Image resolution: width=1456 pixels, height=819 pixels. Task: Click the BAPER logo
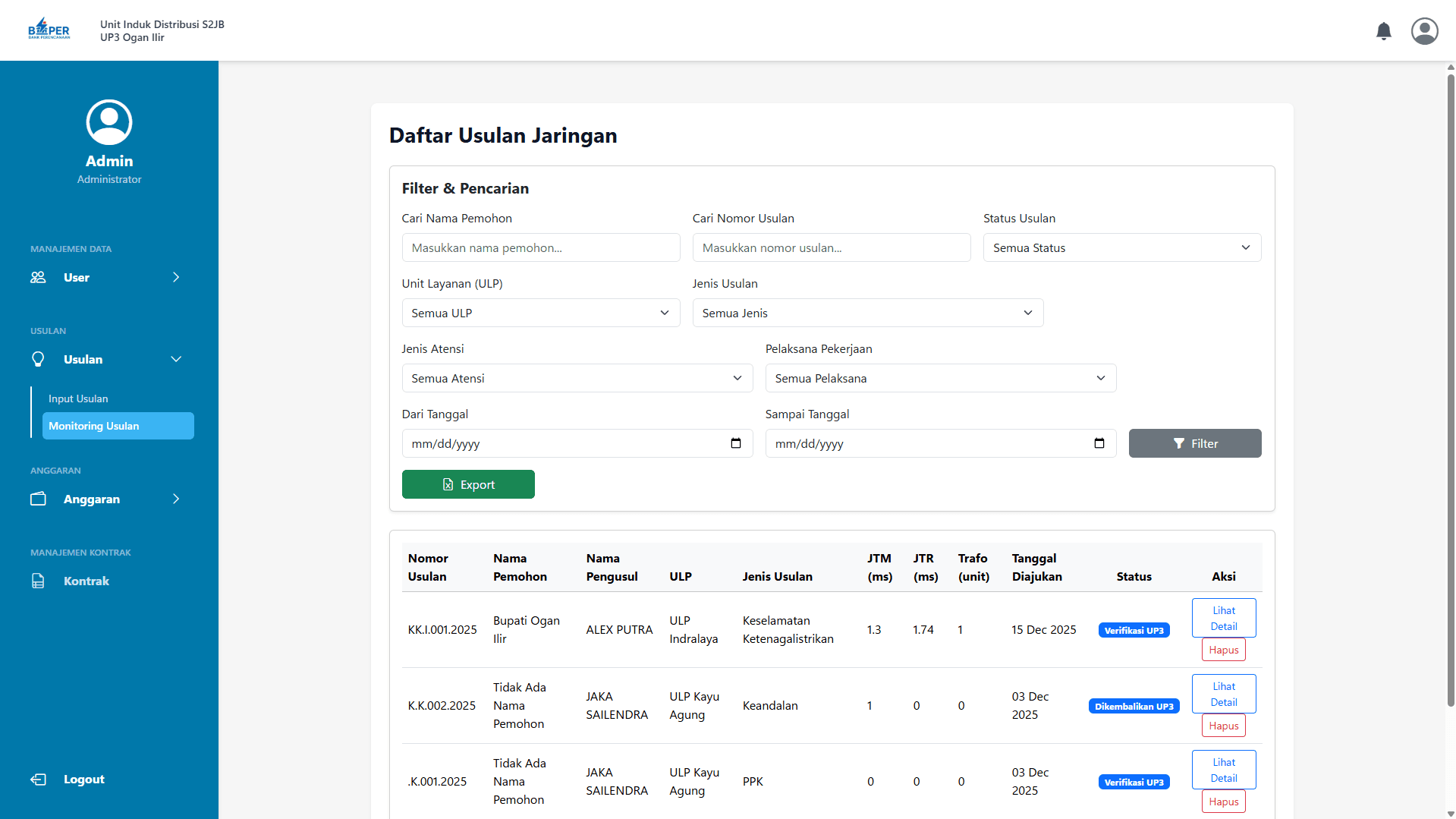[x=49, y=29]
